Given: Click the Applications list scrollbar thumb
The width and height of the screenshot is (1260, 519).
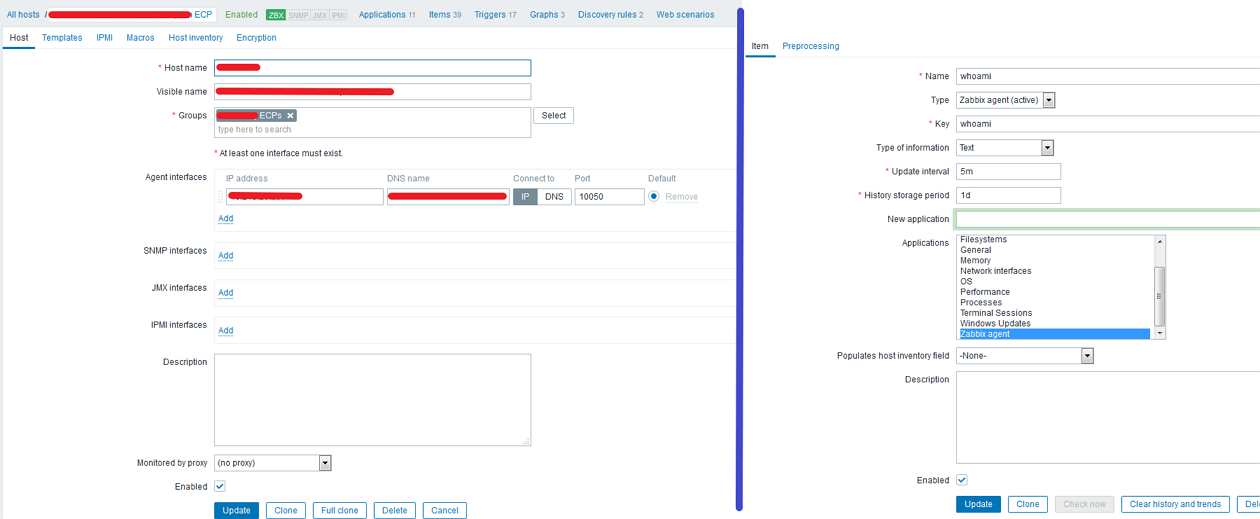Looking at the screenshot, I should pos(1160,296).
